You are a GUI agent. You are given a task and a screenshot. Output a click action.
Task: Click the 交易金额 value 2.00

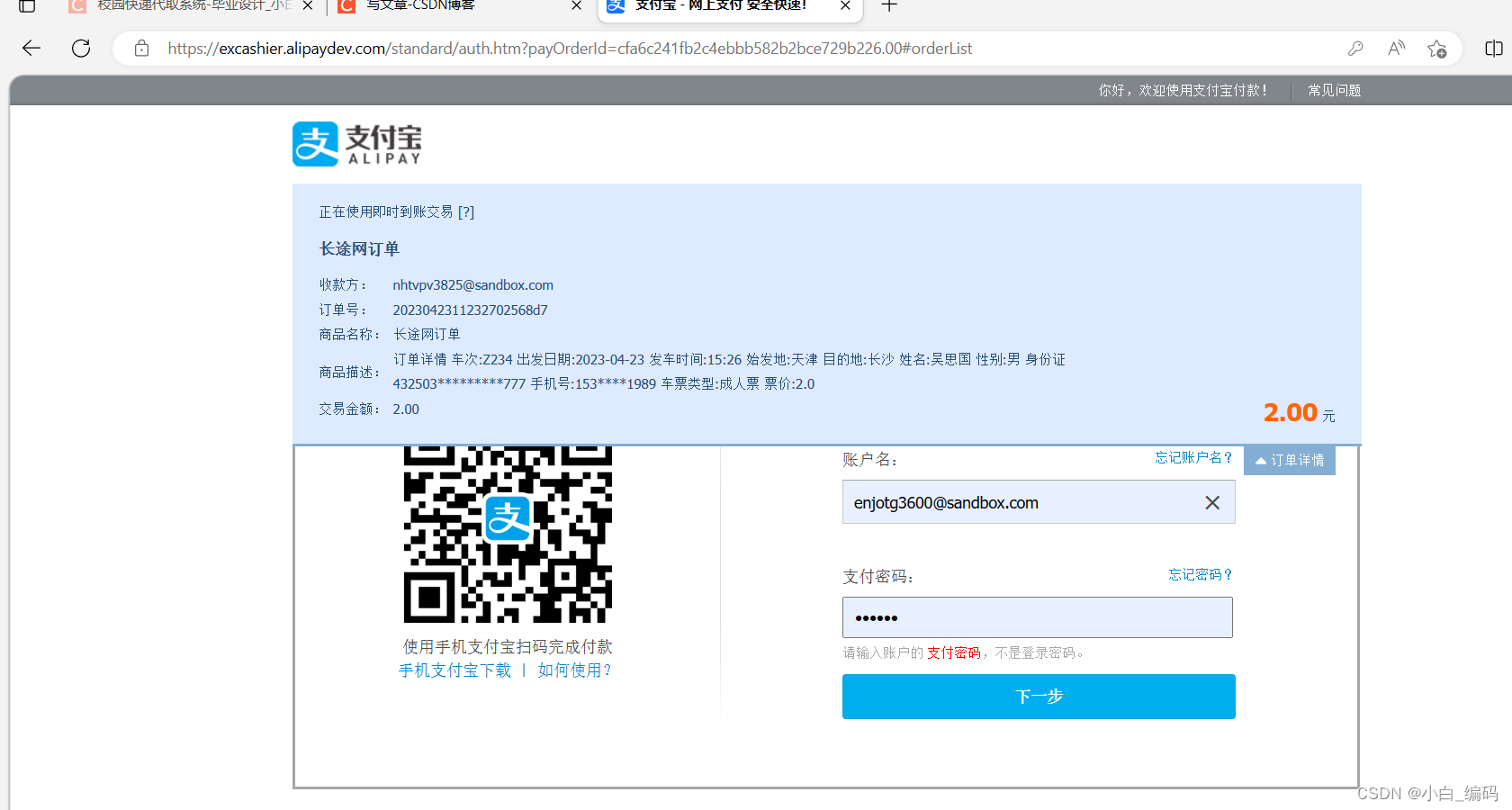tap(406, 409)
